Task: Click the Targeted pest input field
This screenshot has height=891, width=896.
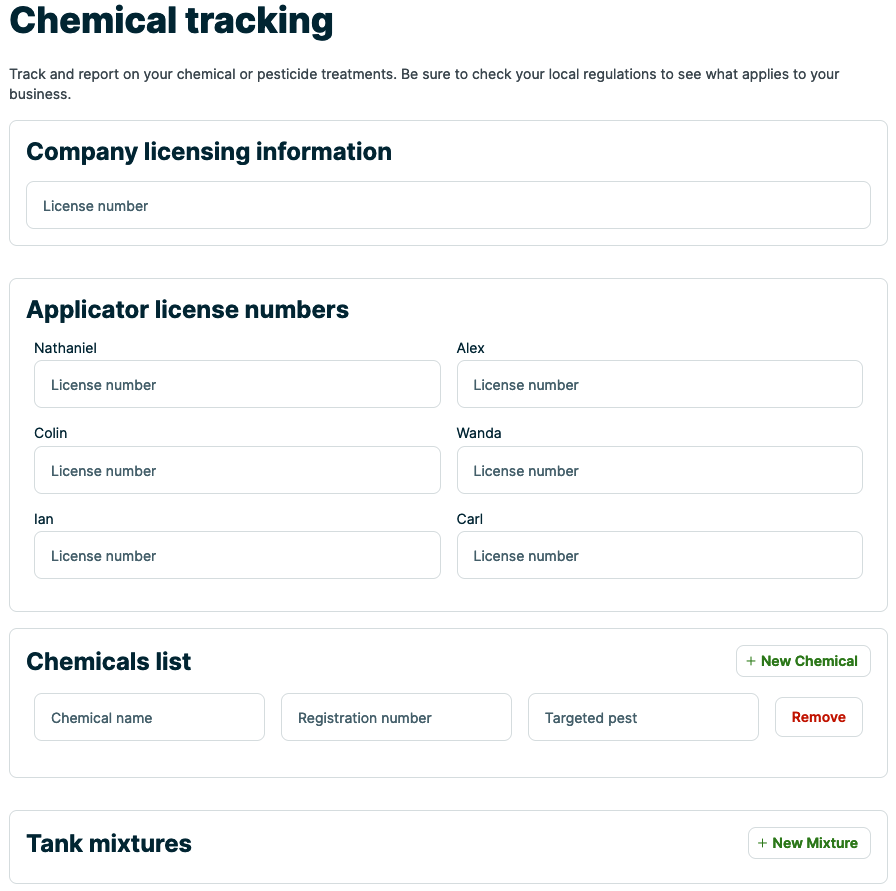Action: (x=643, y=717)
